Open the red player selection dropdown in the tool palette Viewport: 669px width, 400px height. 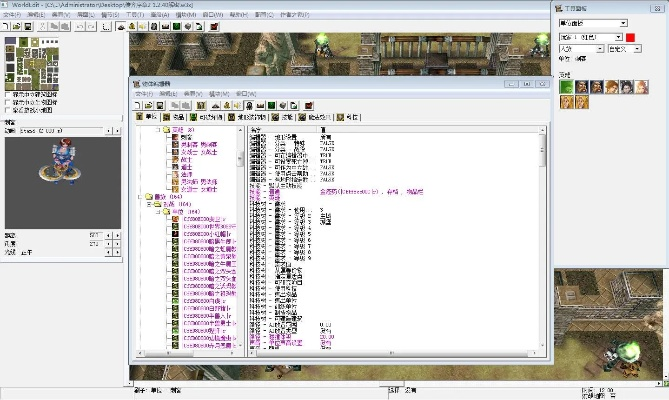(x=589, y=36)
